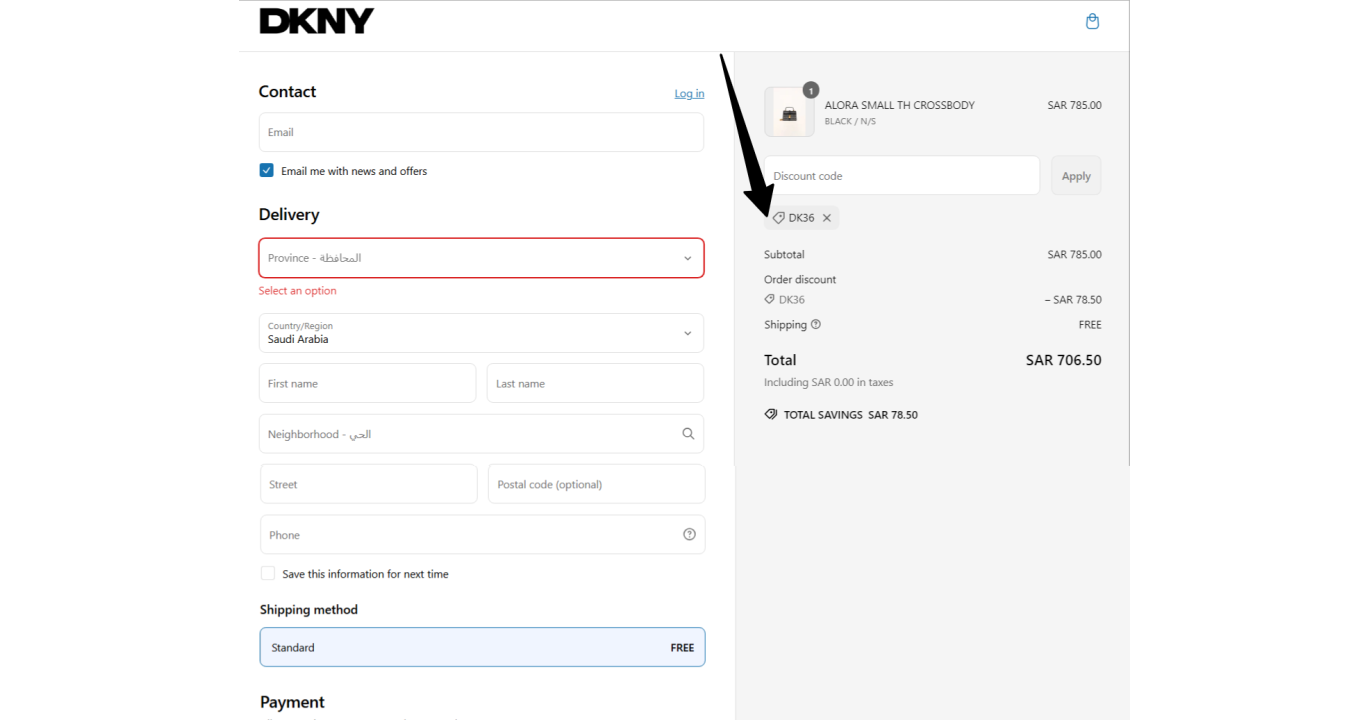Focus the Street field
The image size is (1368, 720).
point(368,484)
